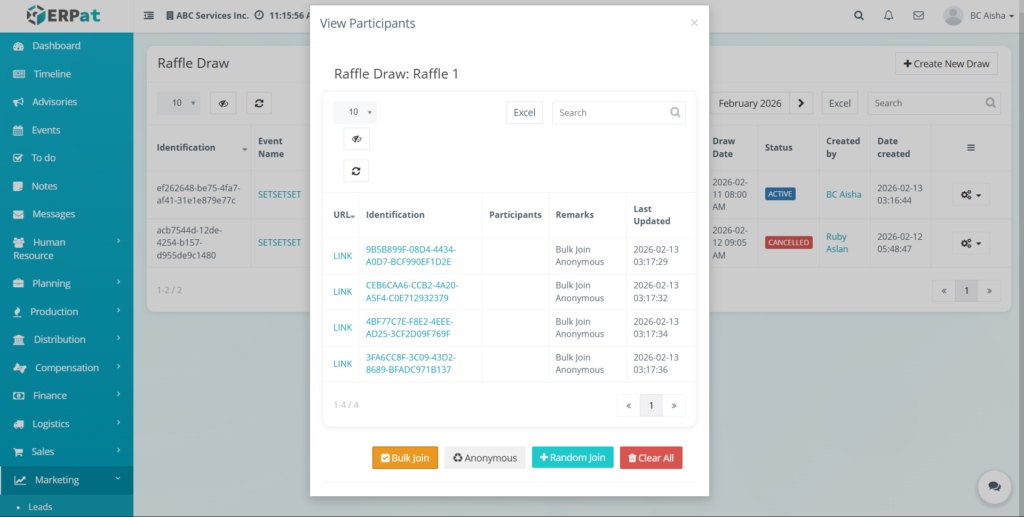
Task: Click the Anonymous button
Action: [x=485, y=458]
